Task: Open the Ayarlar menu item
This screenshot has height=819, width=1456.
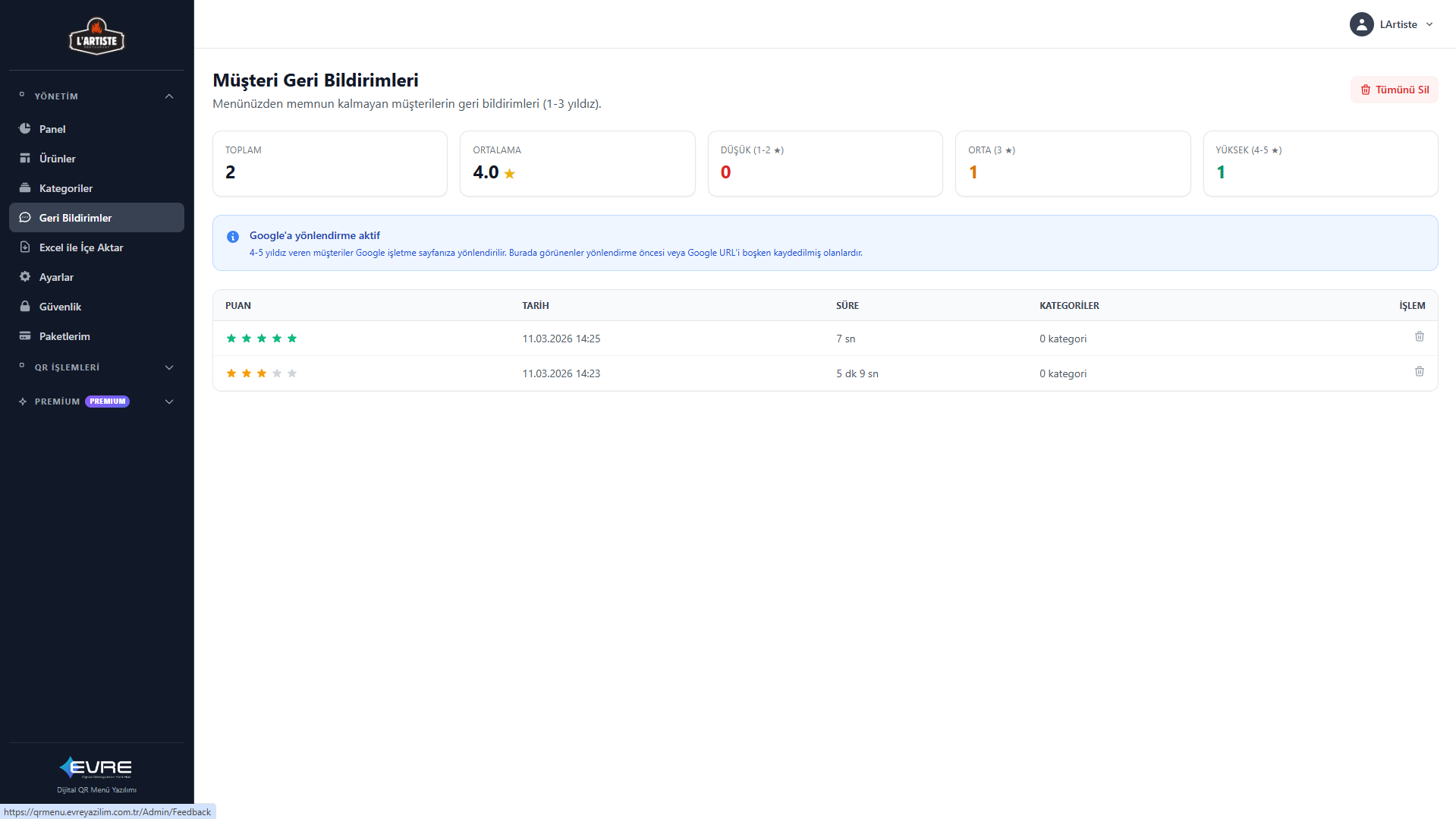Action: (96, 277)
